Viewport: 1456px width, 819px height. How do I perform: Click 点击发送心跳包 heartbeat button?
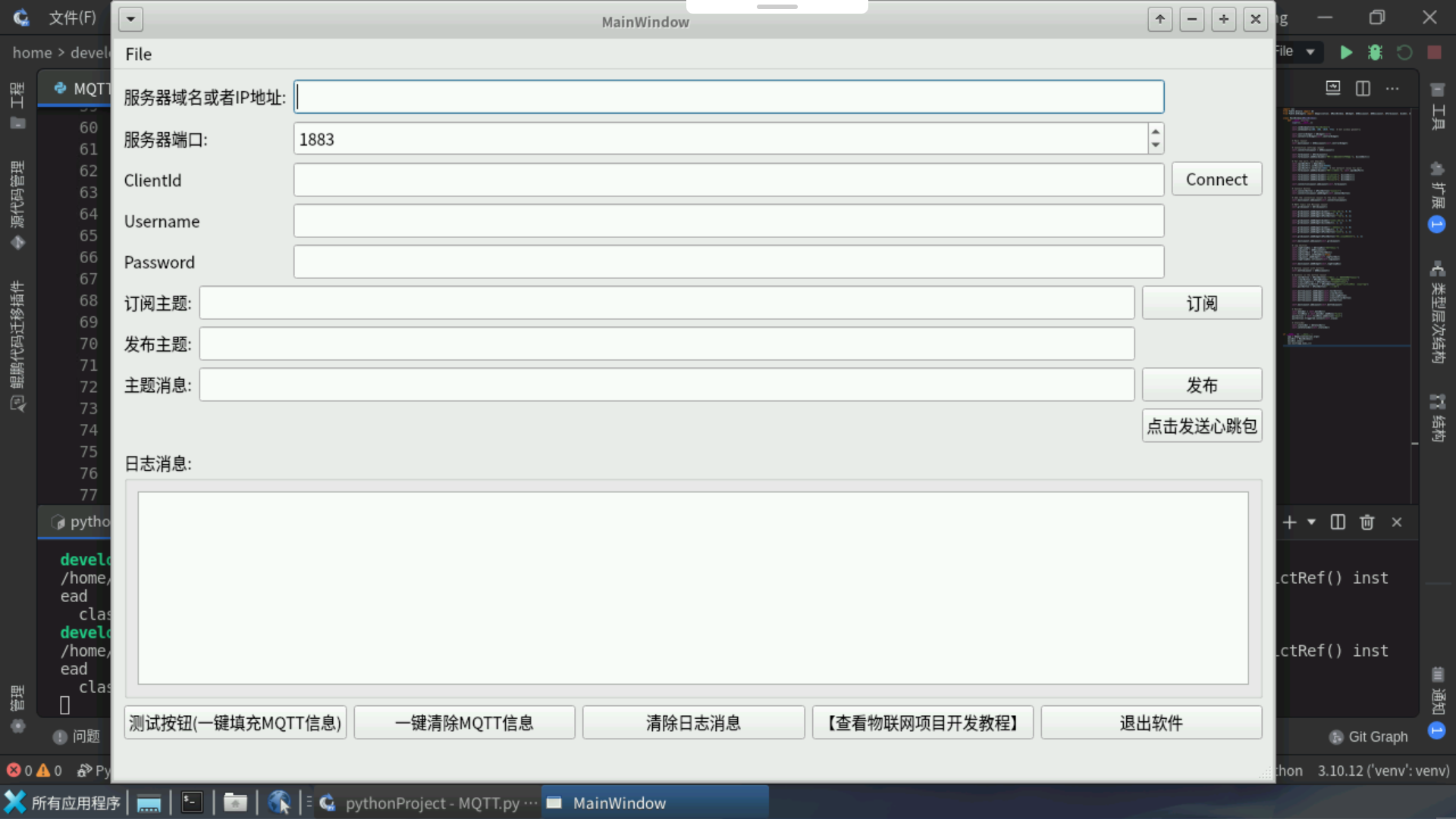1201,426
